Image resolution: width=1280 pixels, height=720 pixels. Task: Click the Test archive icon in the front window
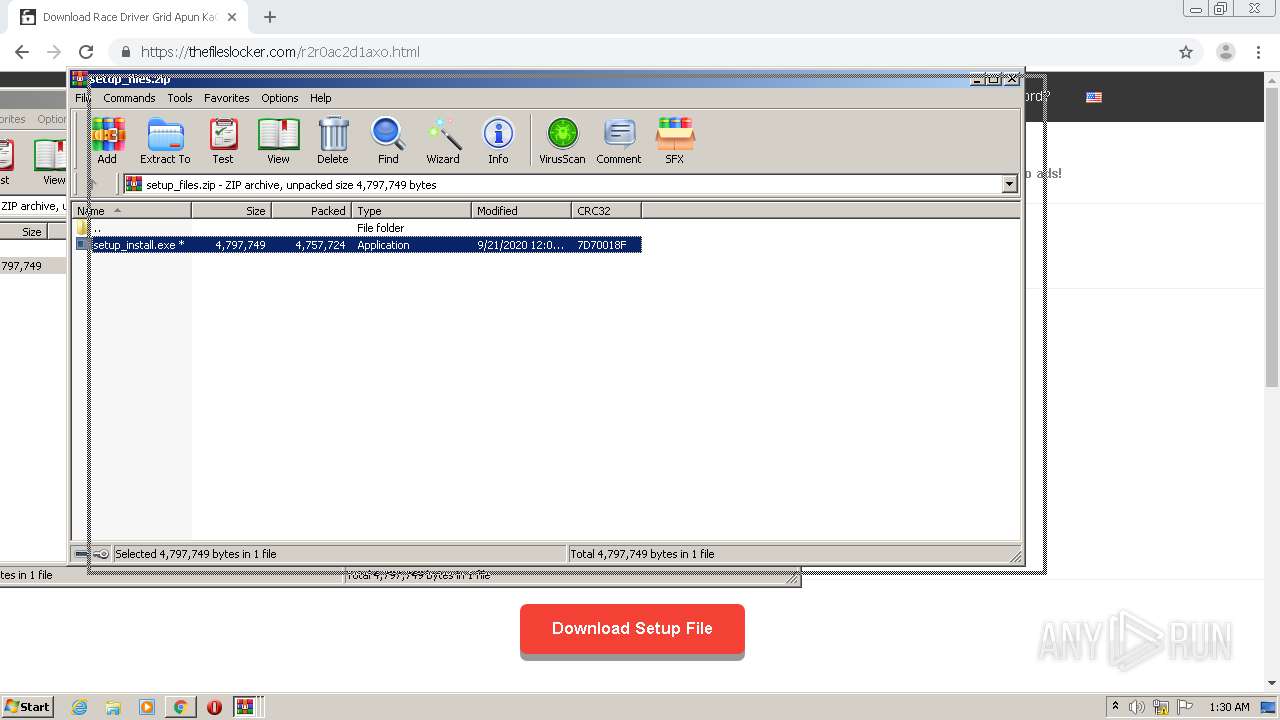tap(223, 140)
